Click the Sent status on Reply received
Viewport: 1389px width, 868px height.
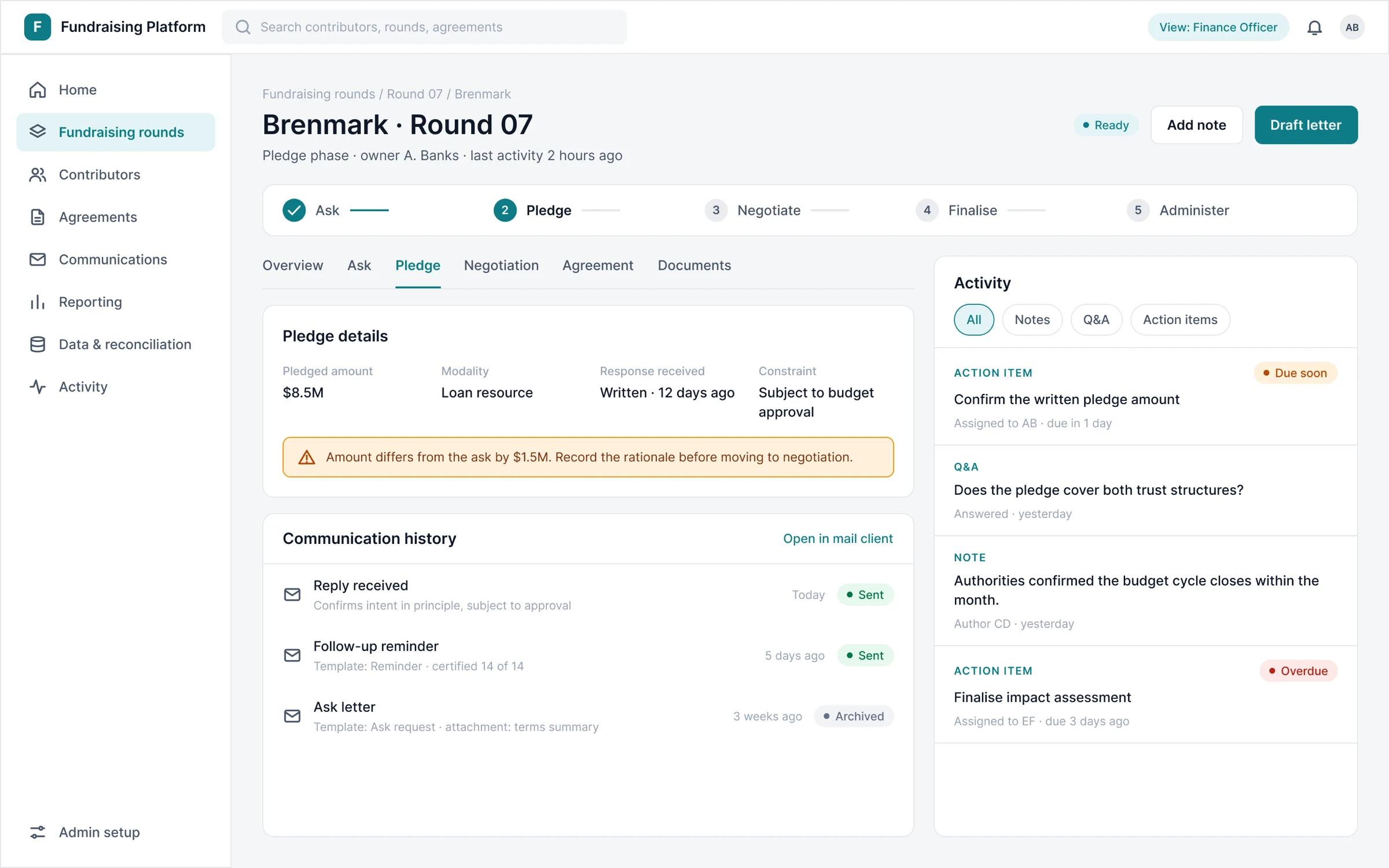pos(865,595)
